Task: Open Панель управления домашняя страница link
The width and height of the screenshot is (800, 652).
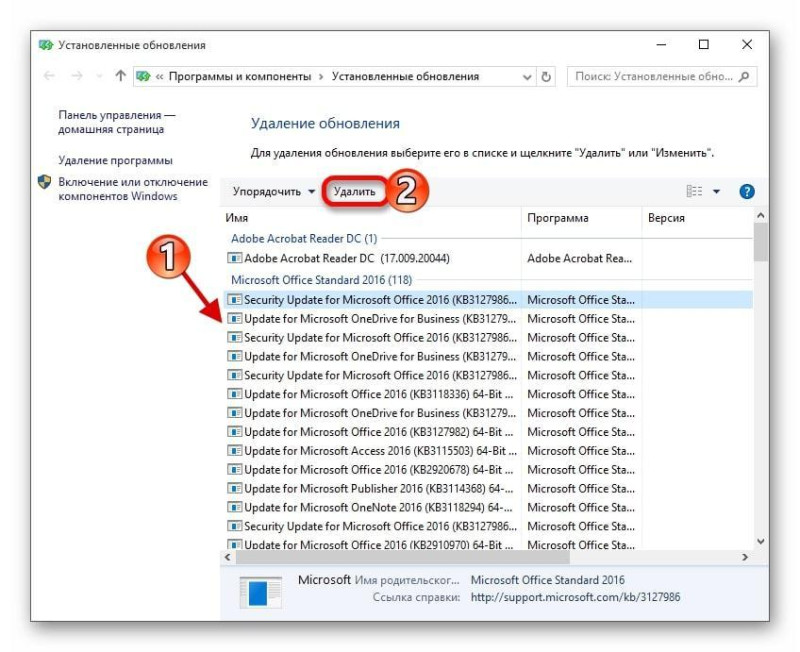Action: pos(116,122)
